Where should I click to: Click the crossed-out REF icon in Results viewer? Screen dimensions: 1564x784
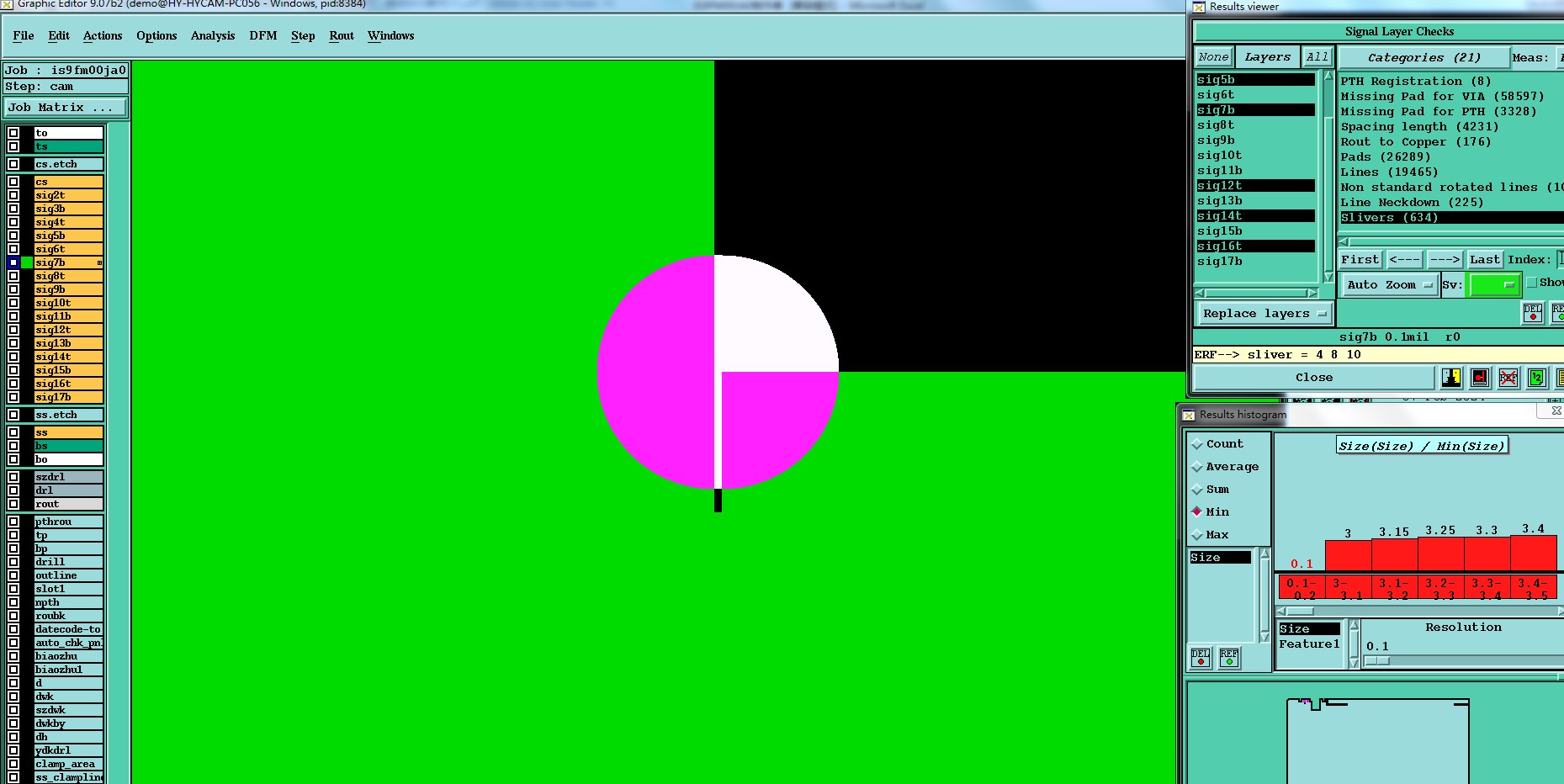(1508, 378)
